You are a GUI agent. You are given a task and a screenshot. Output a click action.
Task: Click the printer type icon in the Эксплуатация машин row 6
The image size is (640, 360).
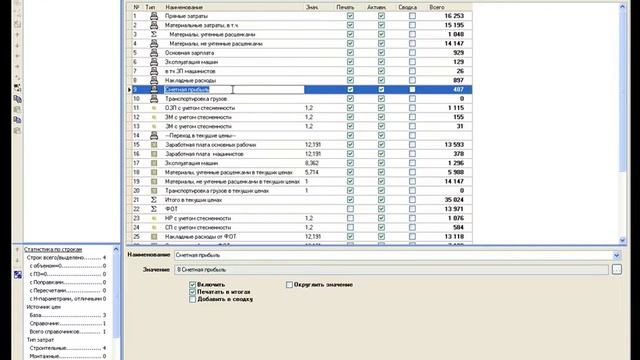[154, 62]
